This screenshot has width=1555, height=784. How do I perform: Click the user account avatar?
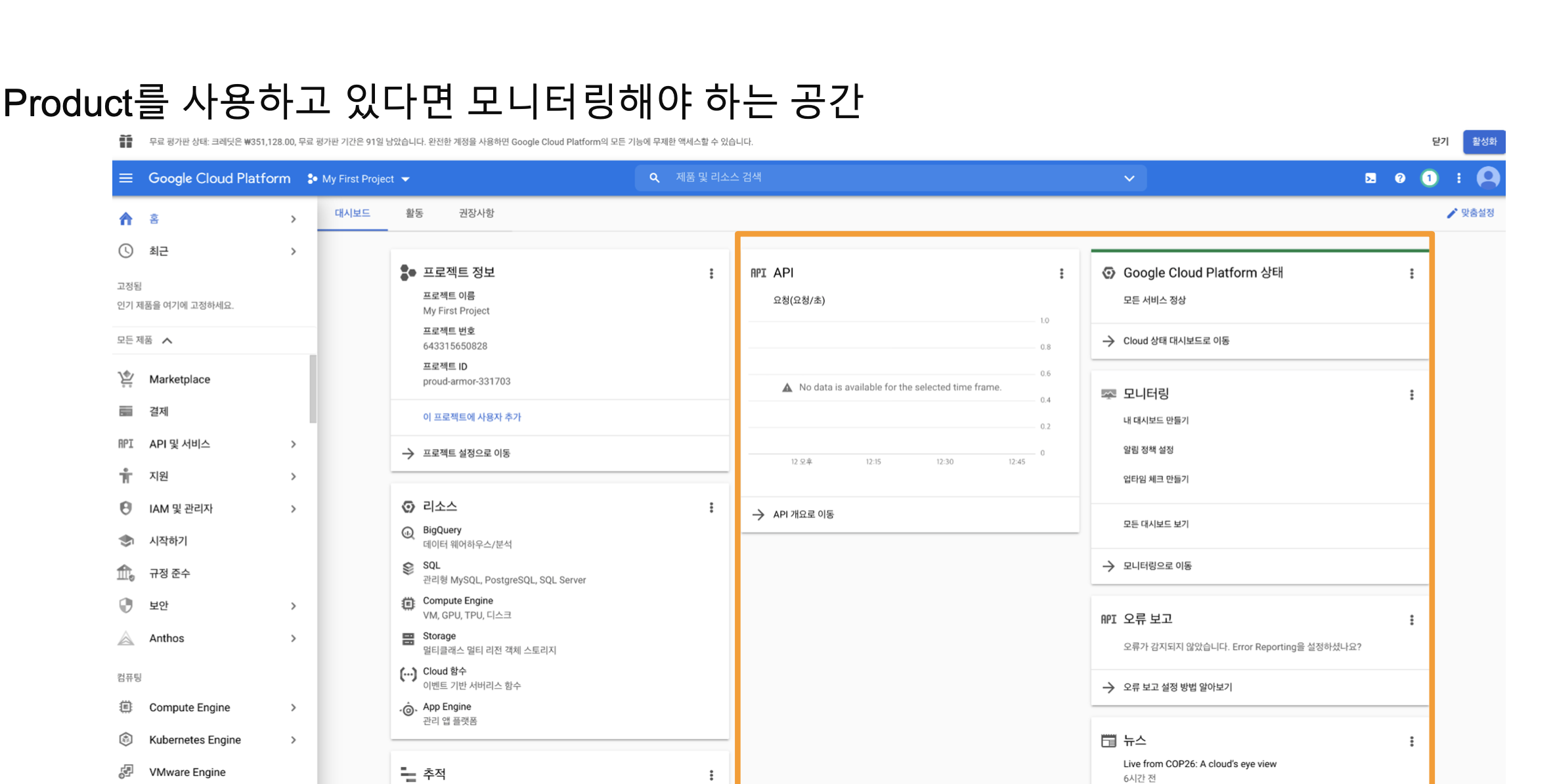tap(1488, 178)
